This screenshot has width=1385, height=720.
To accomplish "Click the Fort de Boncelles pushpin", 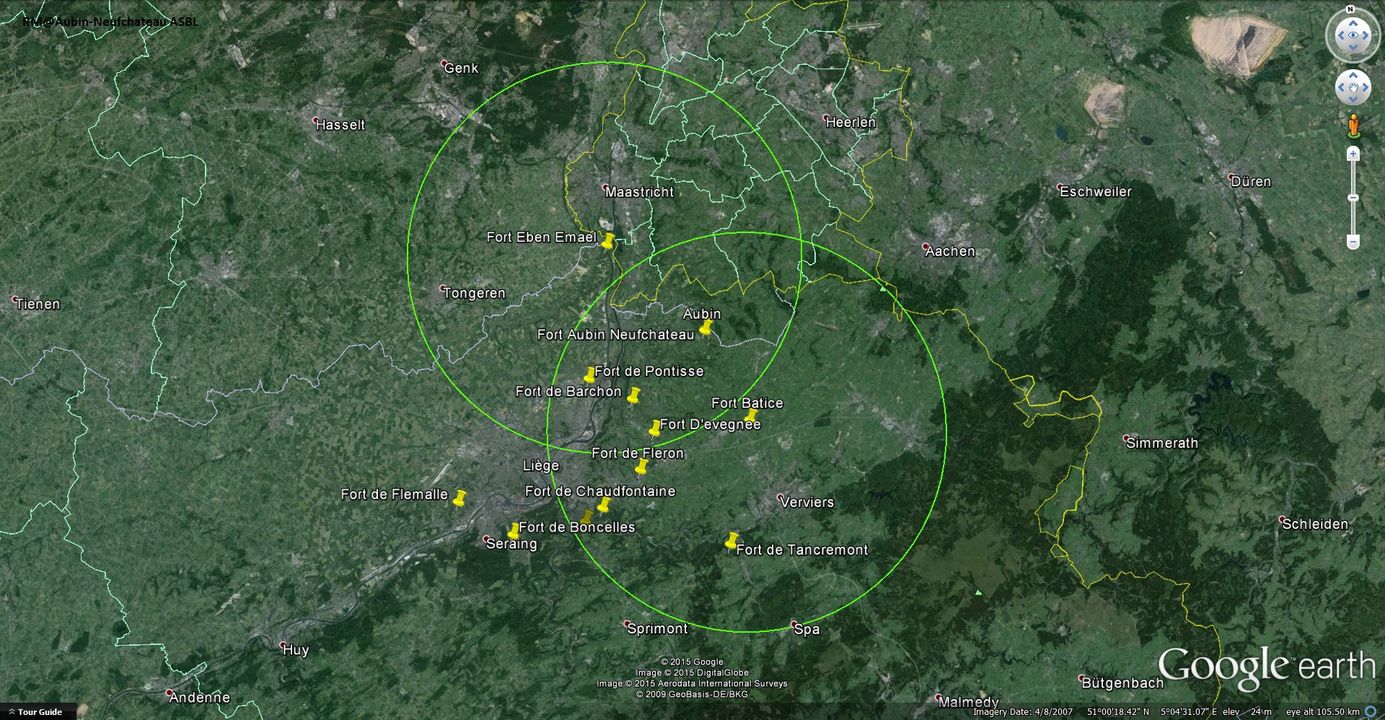I will (x=513, y=531).
